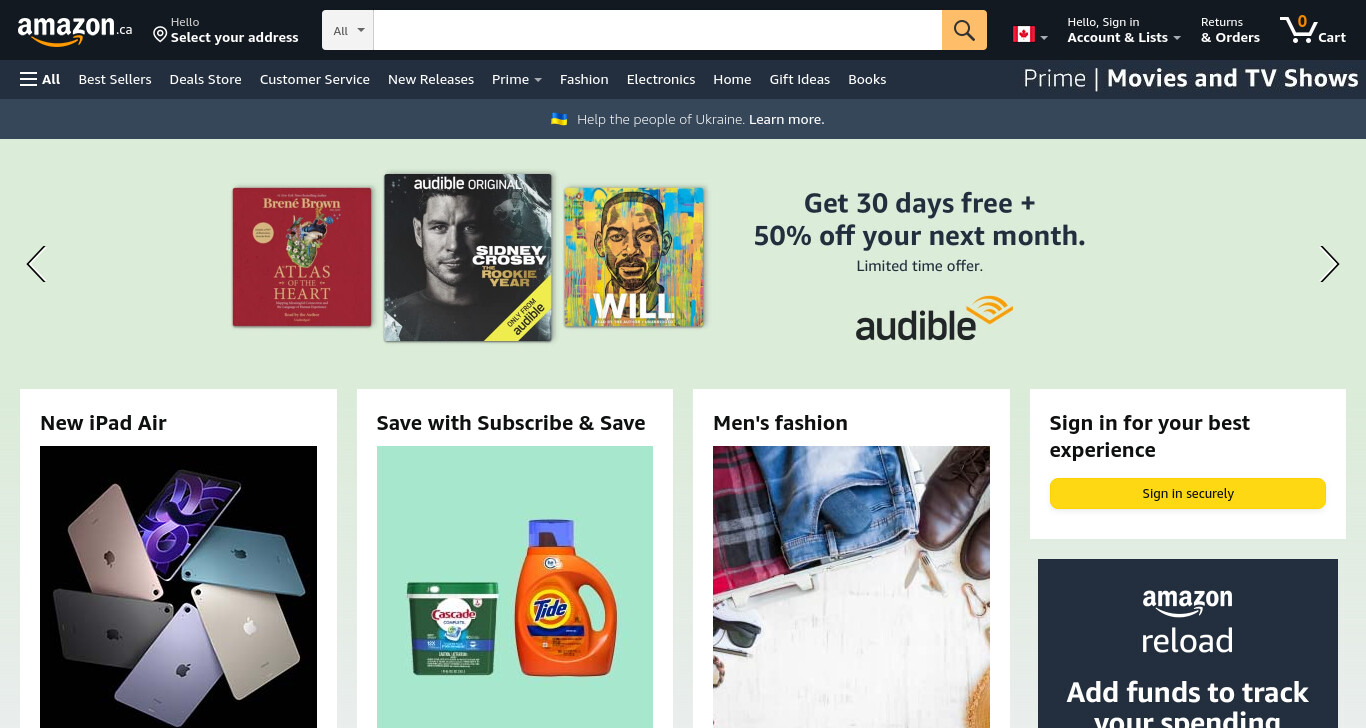This screenshot has width=1366, height=728.
Task: Click the Canada flag language selector
Action: click(x=1030, y=34)
